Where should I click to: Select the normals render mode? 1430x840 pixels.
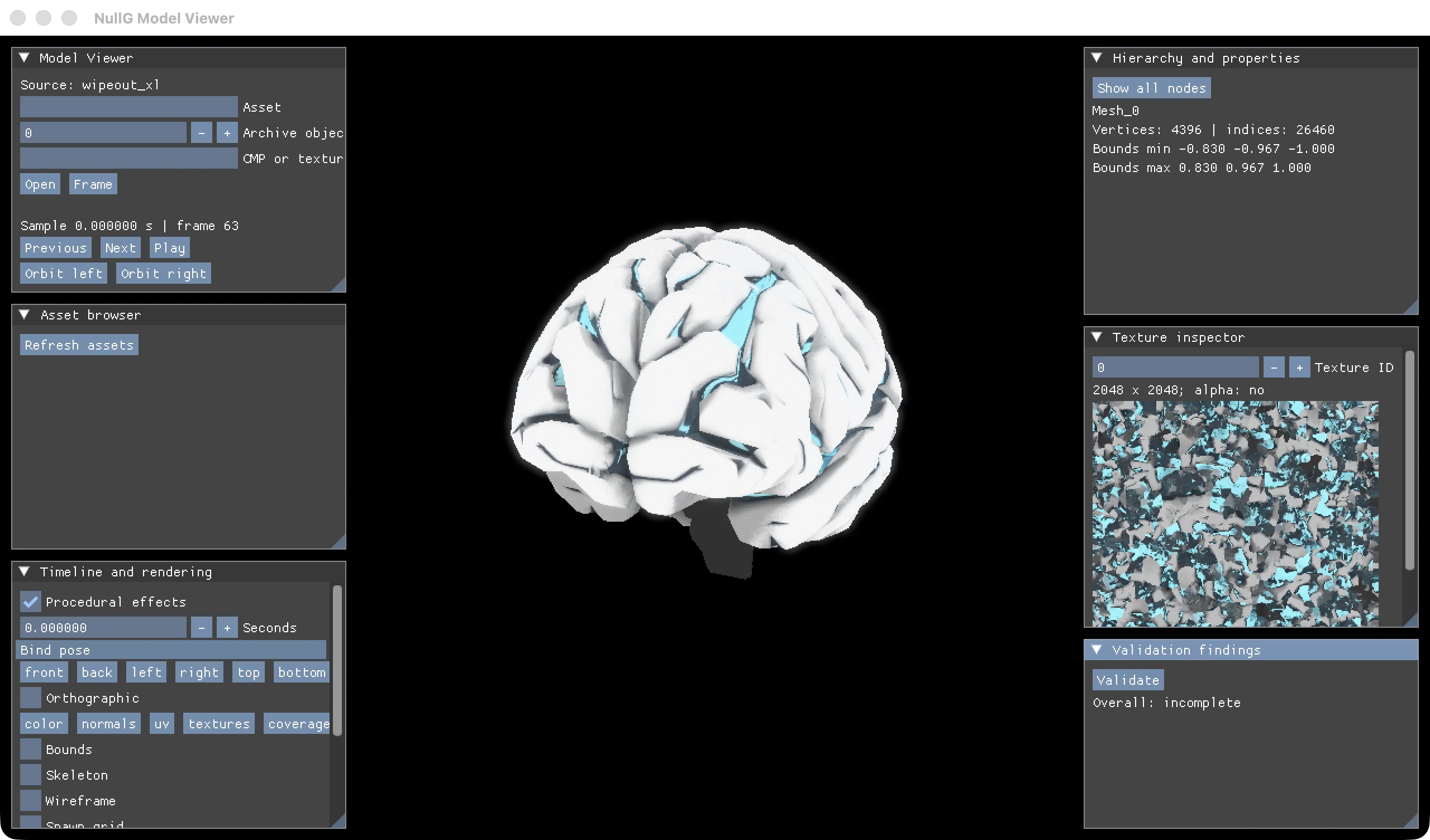coord(109,724)
